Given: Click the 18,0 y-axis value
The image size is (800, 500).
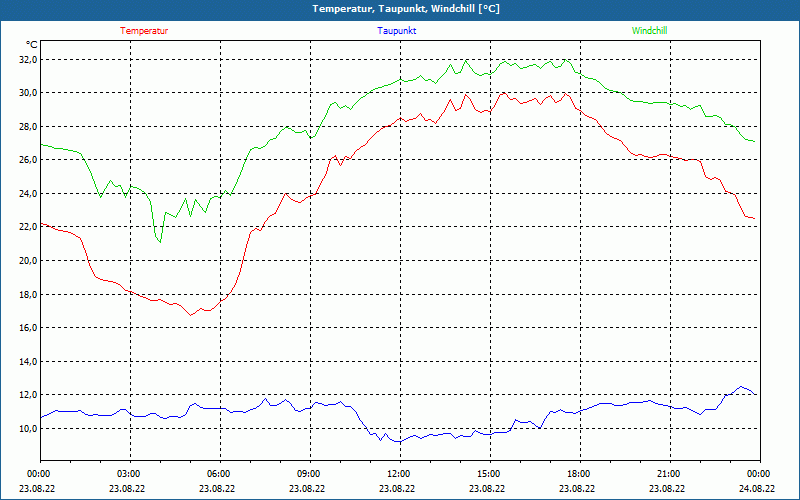Looking at the screenshot, I should pyautogui.click(x=29, y=294).
